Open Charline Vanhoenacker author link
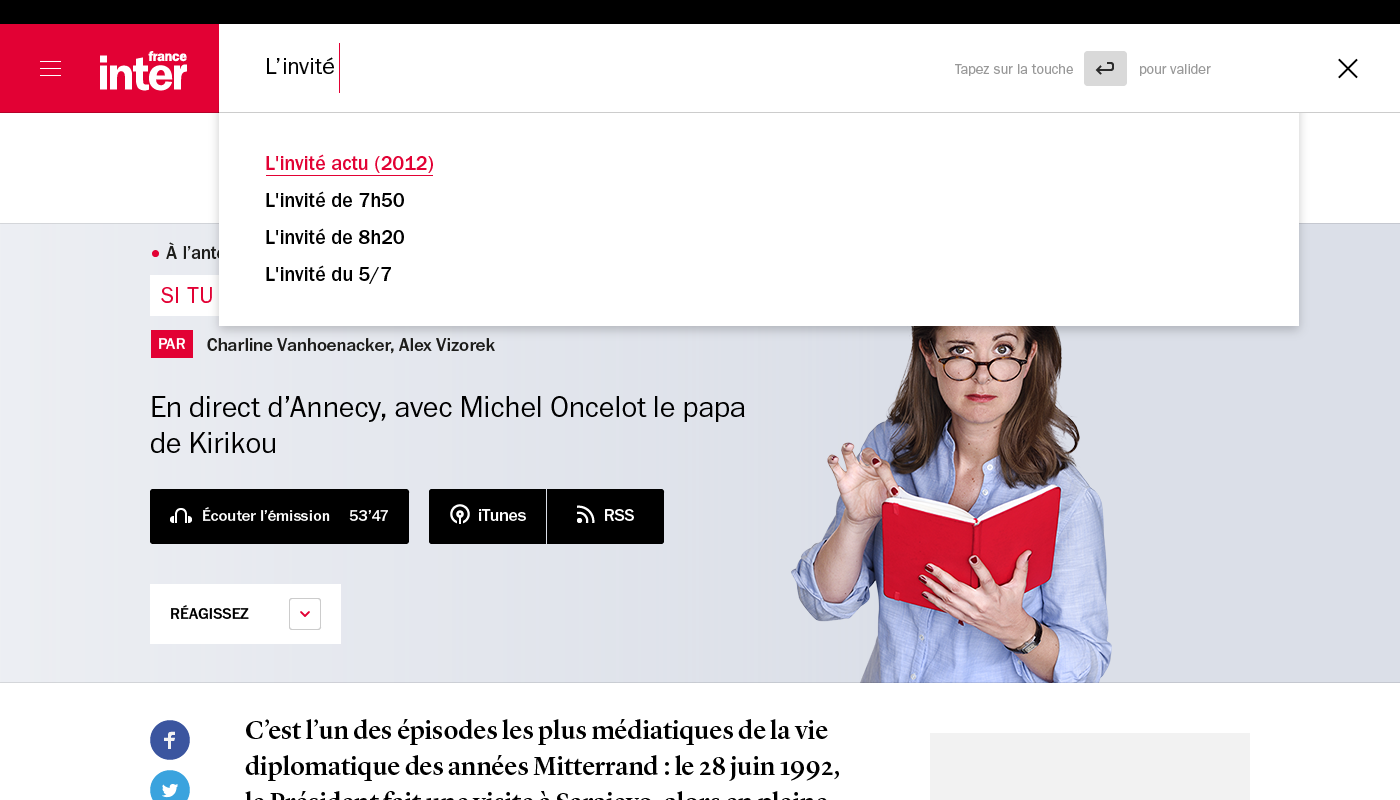The width and height of the screenshot is (1400, 800). pos(298,345)
